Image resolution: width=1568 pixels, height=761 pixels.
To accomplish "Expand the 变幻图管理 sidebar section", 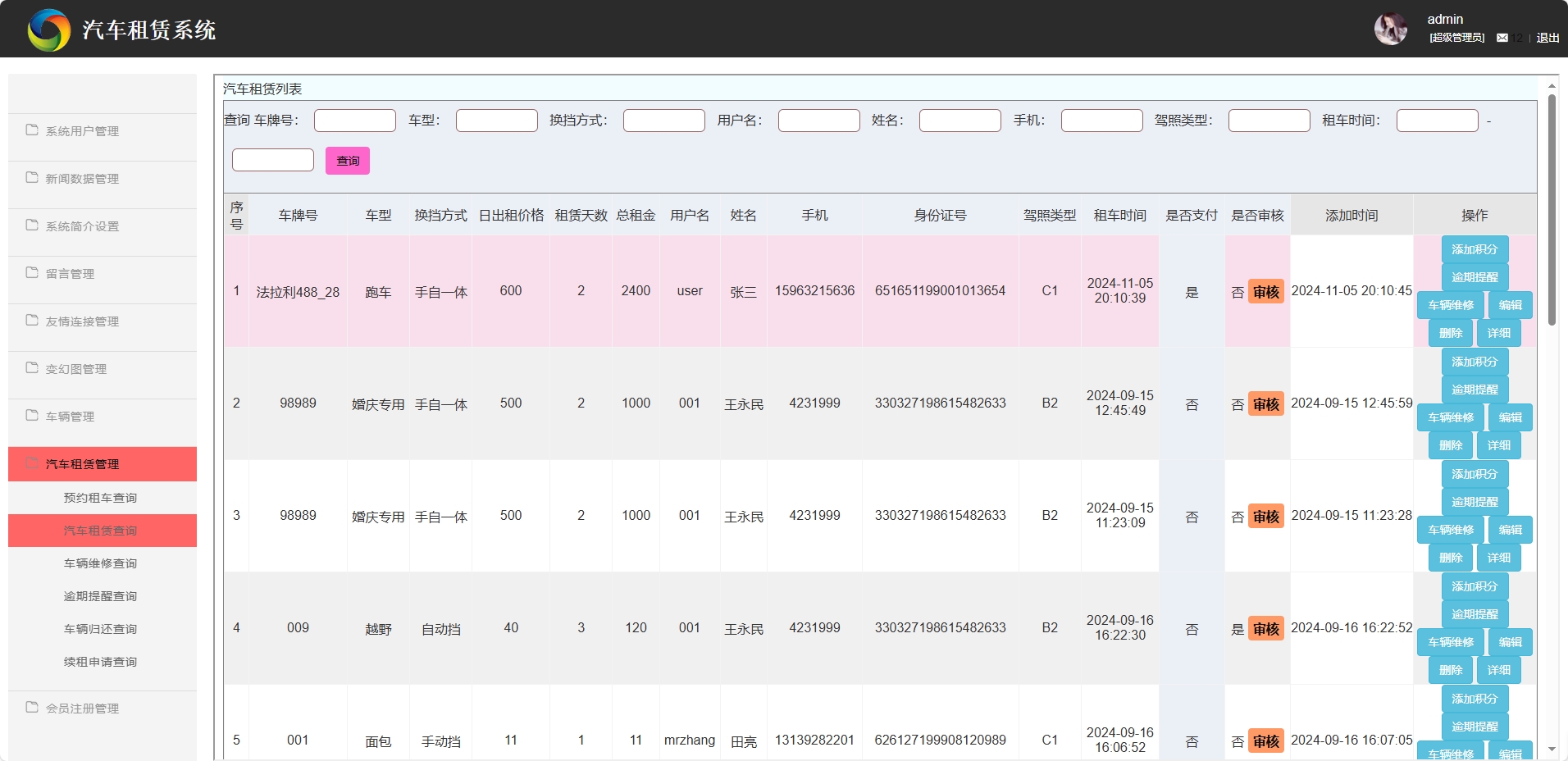I will pyautogui.click(x=76, y=369).
